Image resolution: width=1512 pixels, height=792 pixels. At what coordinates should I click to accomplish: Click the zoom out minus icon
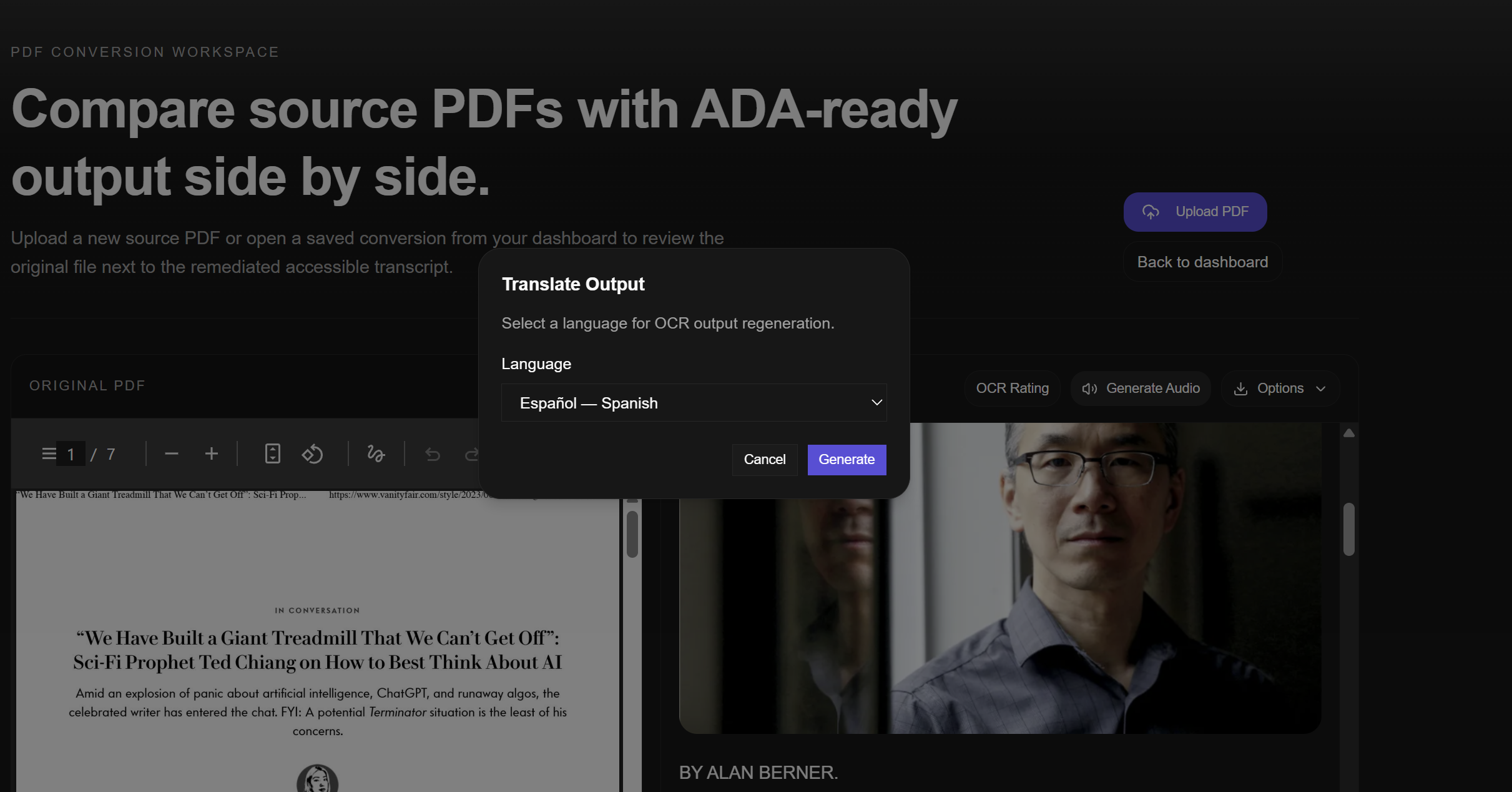[172, 453]
